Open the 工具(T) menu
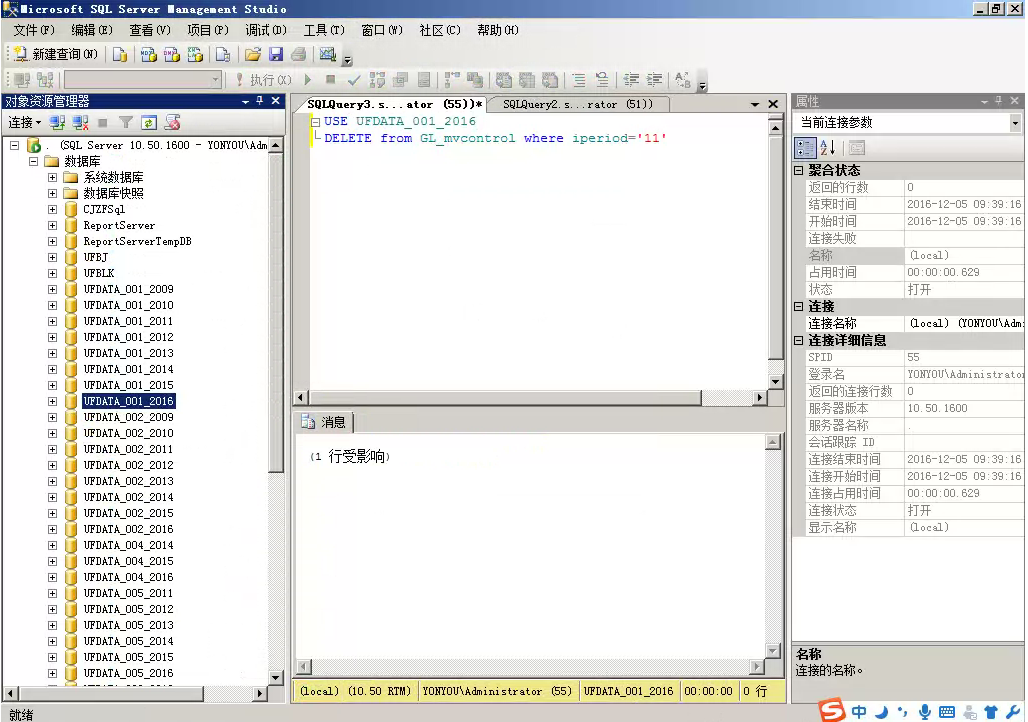 click(323, 30)
